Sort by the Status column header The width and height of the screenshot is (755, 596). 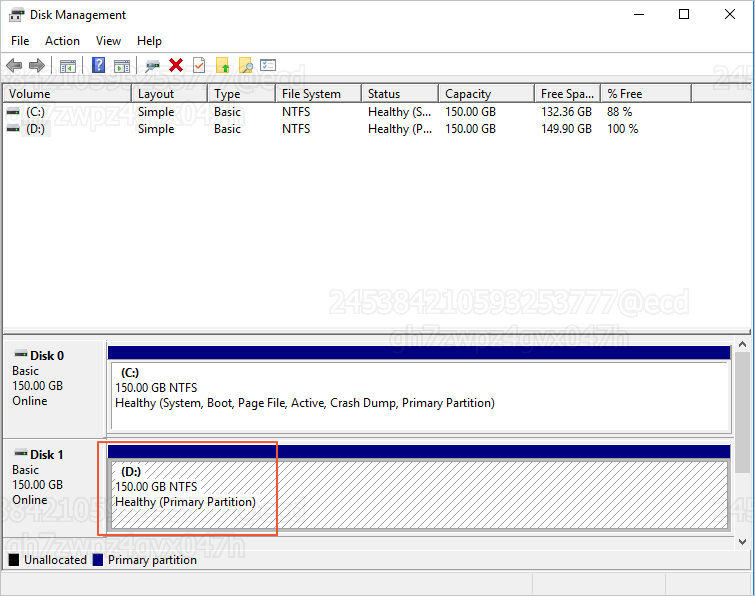400,93
